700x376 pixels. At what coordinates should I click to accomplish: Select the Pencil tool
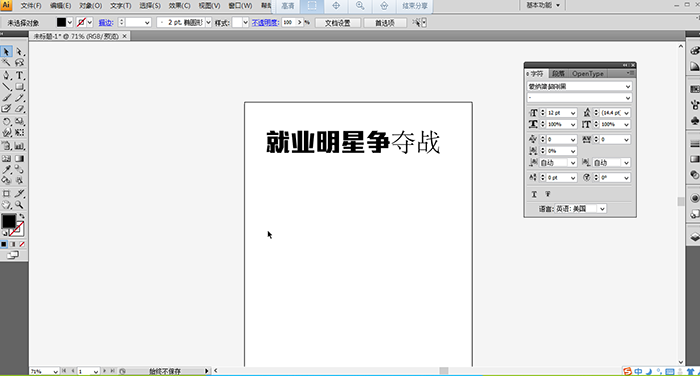pyautogui.click(x=20, y=97)
